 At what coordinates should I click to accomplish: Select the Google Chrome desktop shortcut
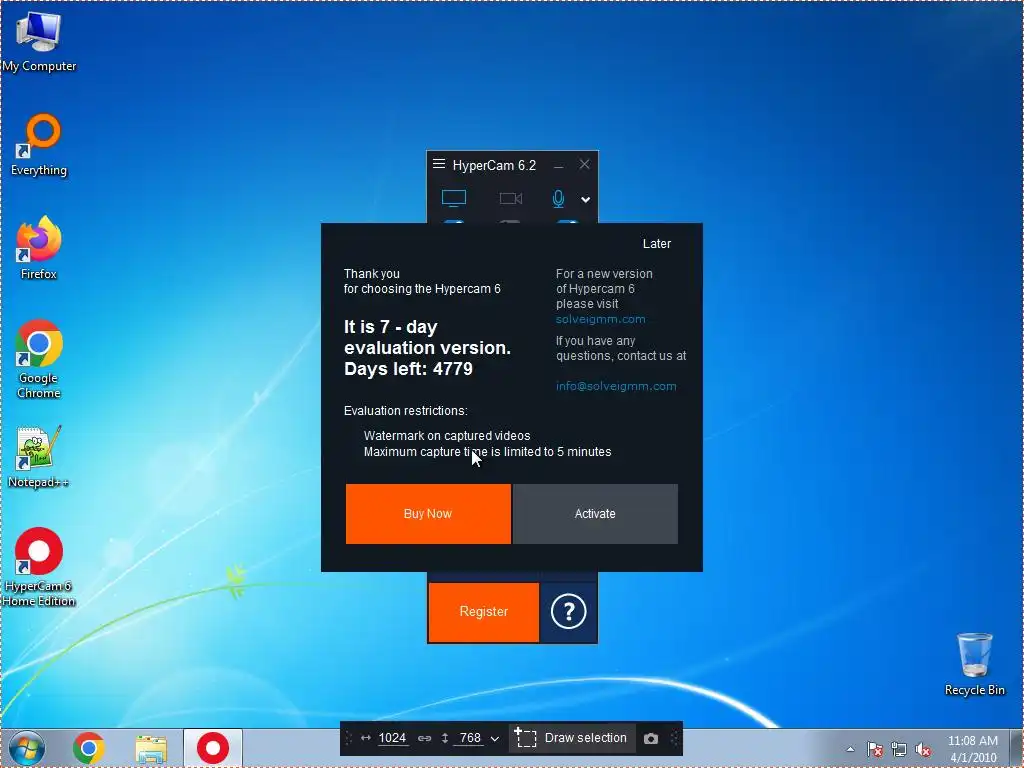tap(39, 359)
